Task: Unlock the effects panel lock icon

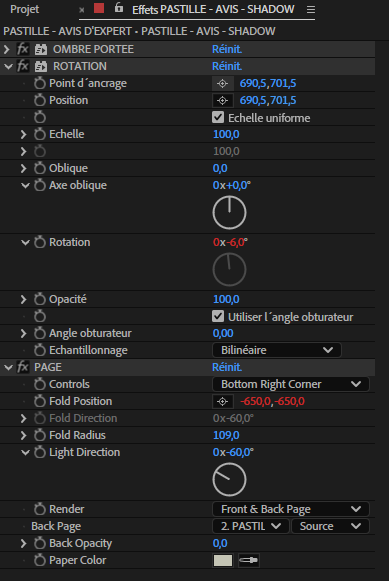Action: (119, 7)
